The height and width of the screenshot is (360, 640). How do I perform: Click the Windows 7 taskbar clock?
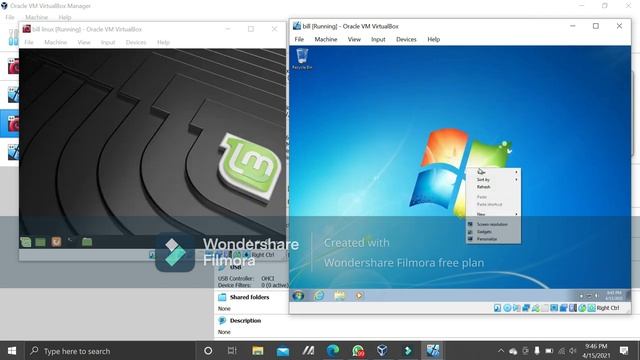click(613, 296)
